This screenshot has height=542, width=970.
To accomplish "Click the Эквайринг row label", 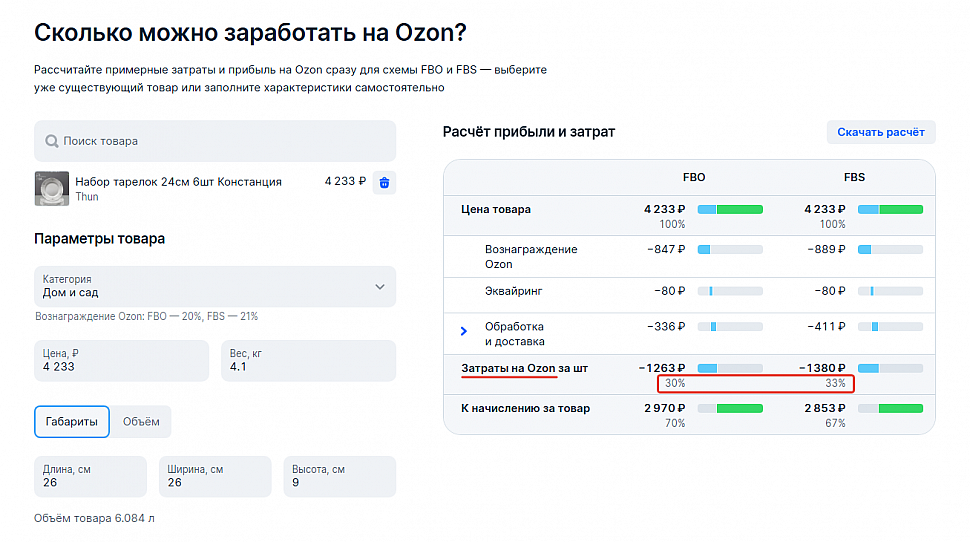I will point(513,291).
